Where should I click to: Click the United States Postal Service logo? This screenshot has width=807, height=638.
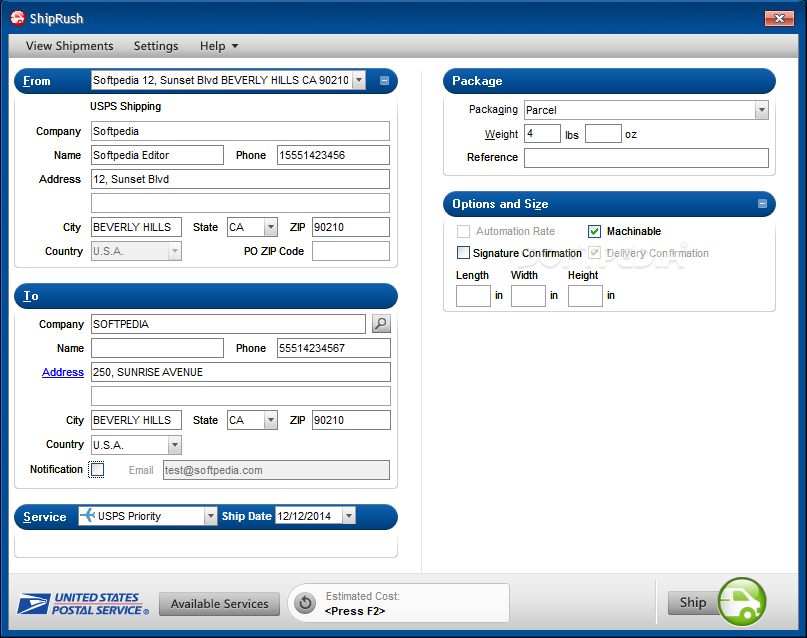click(83, 604)
